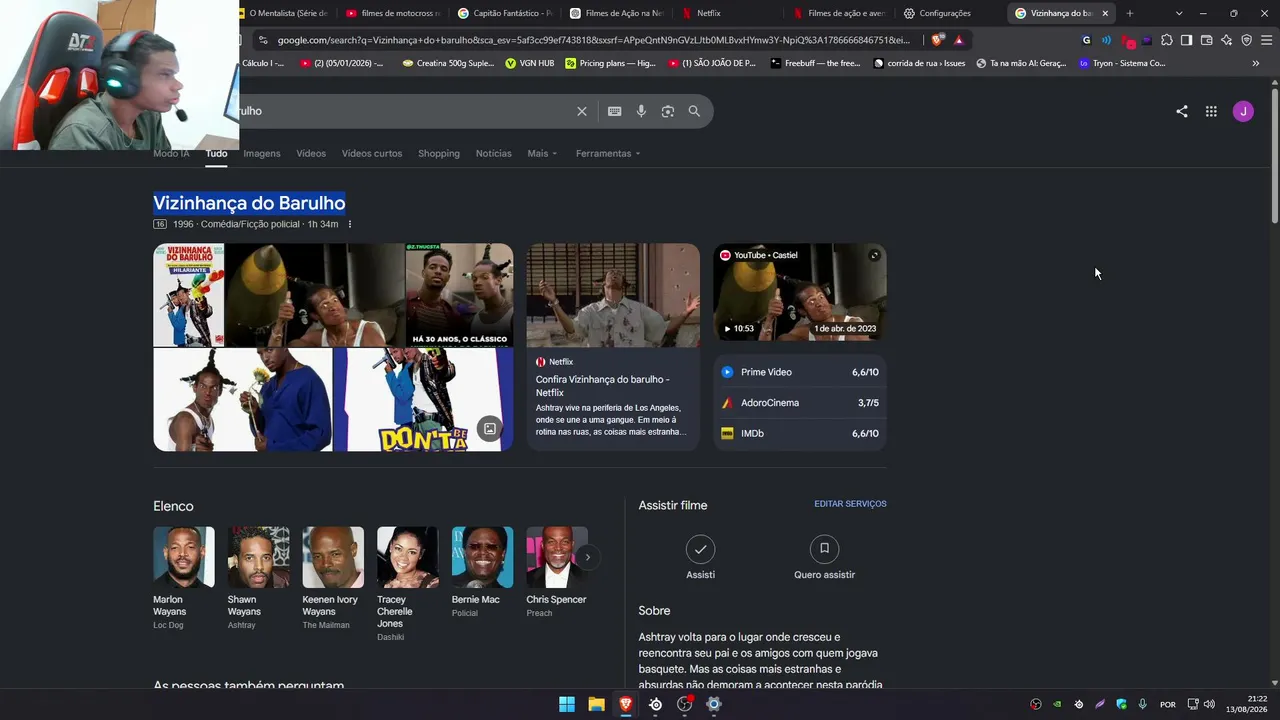The width and height of the screenshot is (1280, 720).
Task: Open File Explorer from the taskbar
Action: pyautogui.click(x=596, y=704)
